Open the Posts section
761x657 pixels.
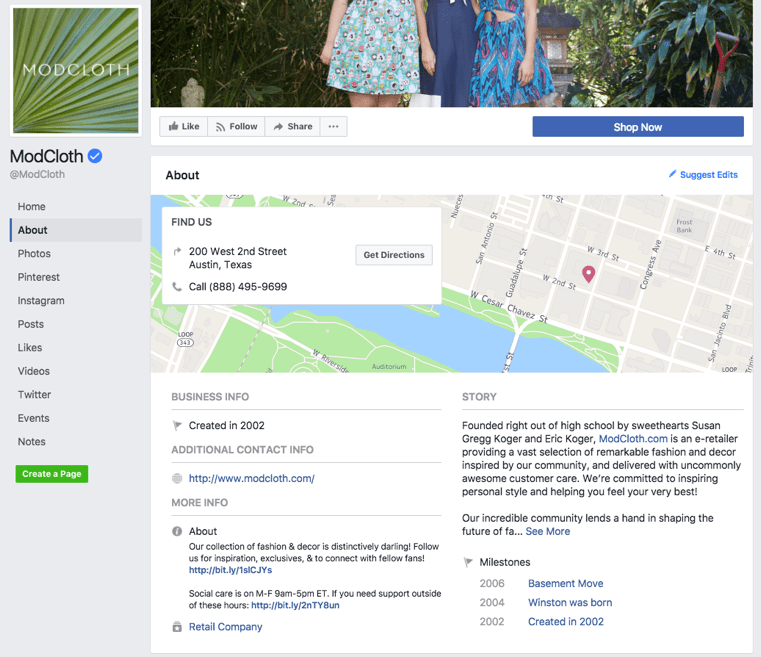(31, 324)
